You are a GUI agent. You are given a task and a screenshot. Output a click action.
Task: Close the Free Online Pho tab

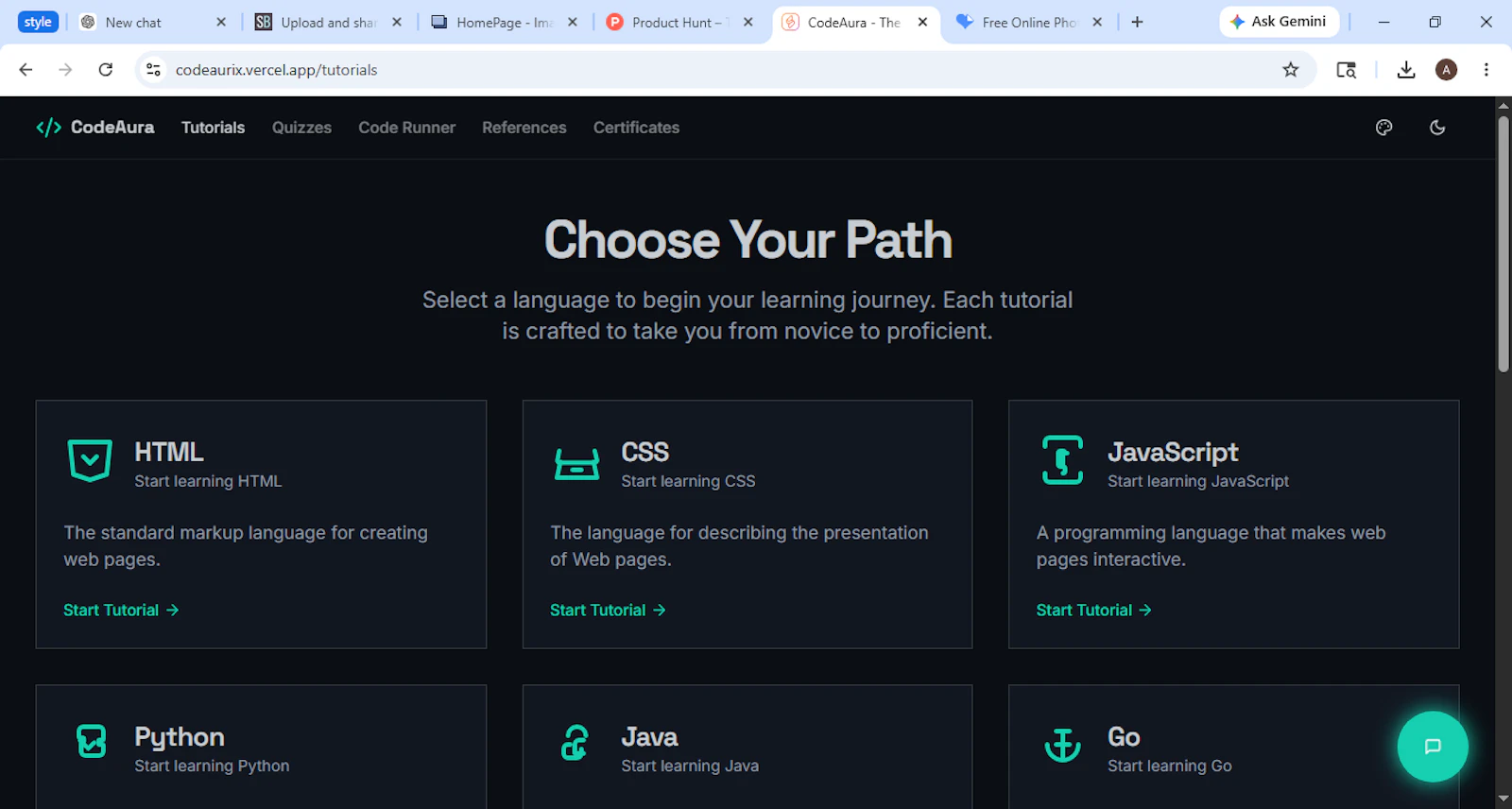click(x=1097, y=22)
